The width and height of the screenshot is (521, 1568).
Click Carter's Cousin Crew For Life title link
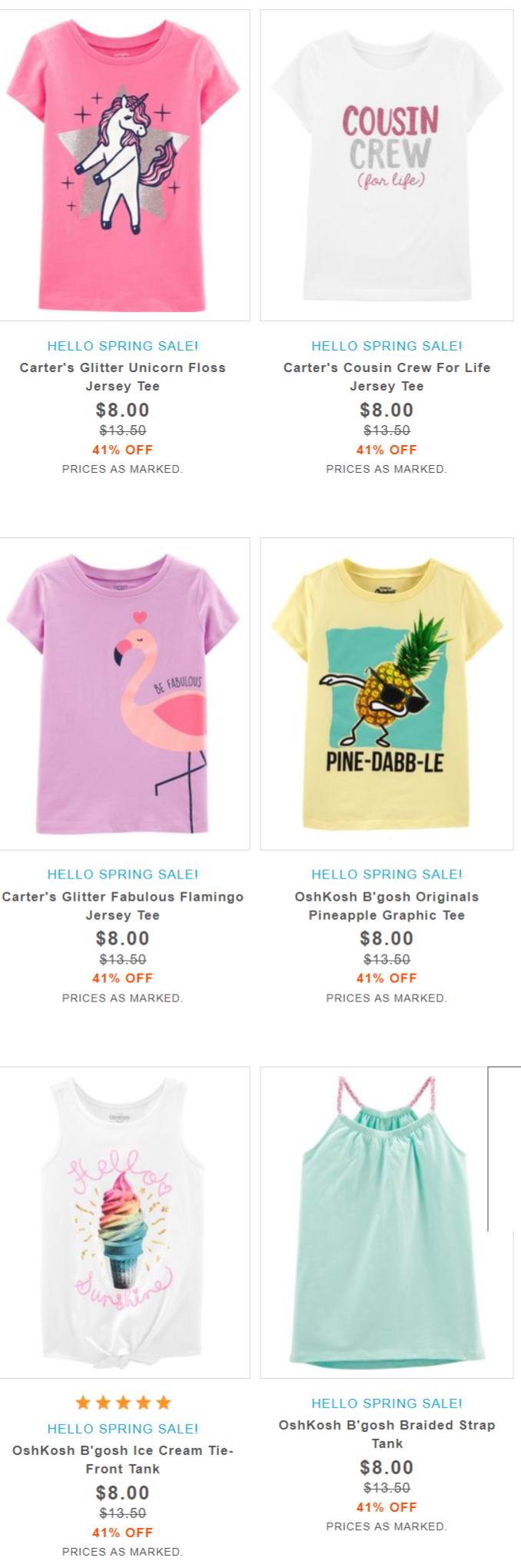[387, 377]
